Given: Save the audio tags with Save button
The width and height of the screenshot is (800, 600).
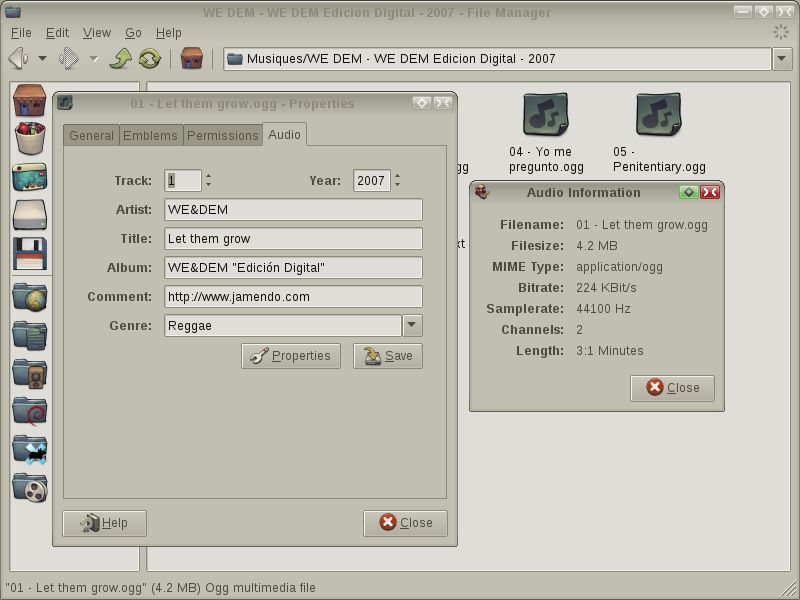Looking at the screenshot, I should click(x=388, y=356).
